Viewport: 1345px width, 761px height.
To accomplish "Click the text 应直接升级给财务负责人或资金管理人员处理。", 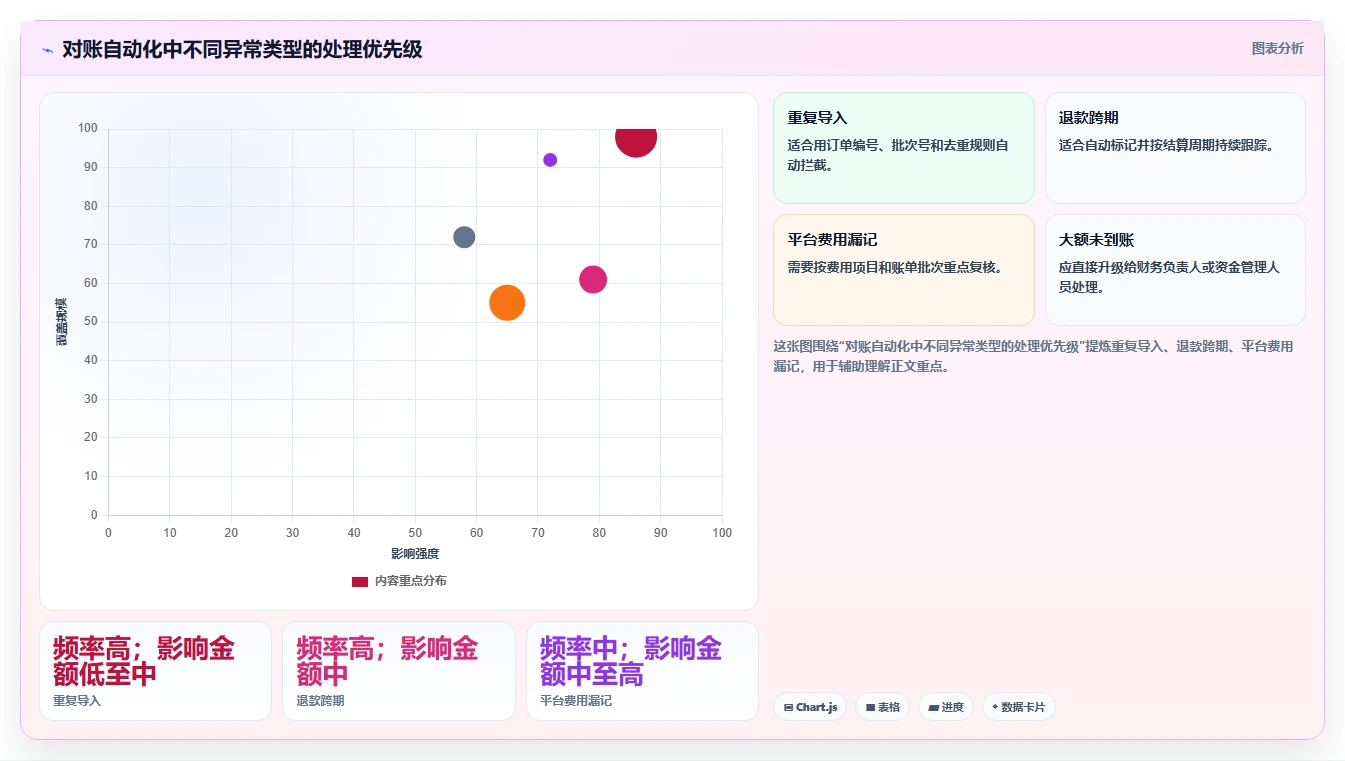I will click(x=1169, y=278).
